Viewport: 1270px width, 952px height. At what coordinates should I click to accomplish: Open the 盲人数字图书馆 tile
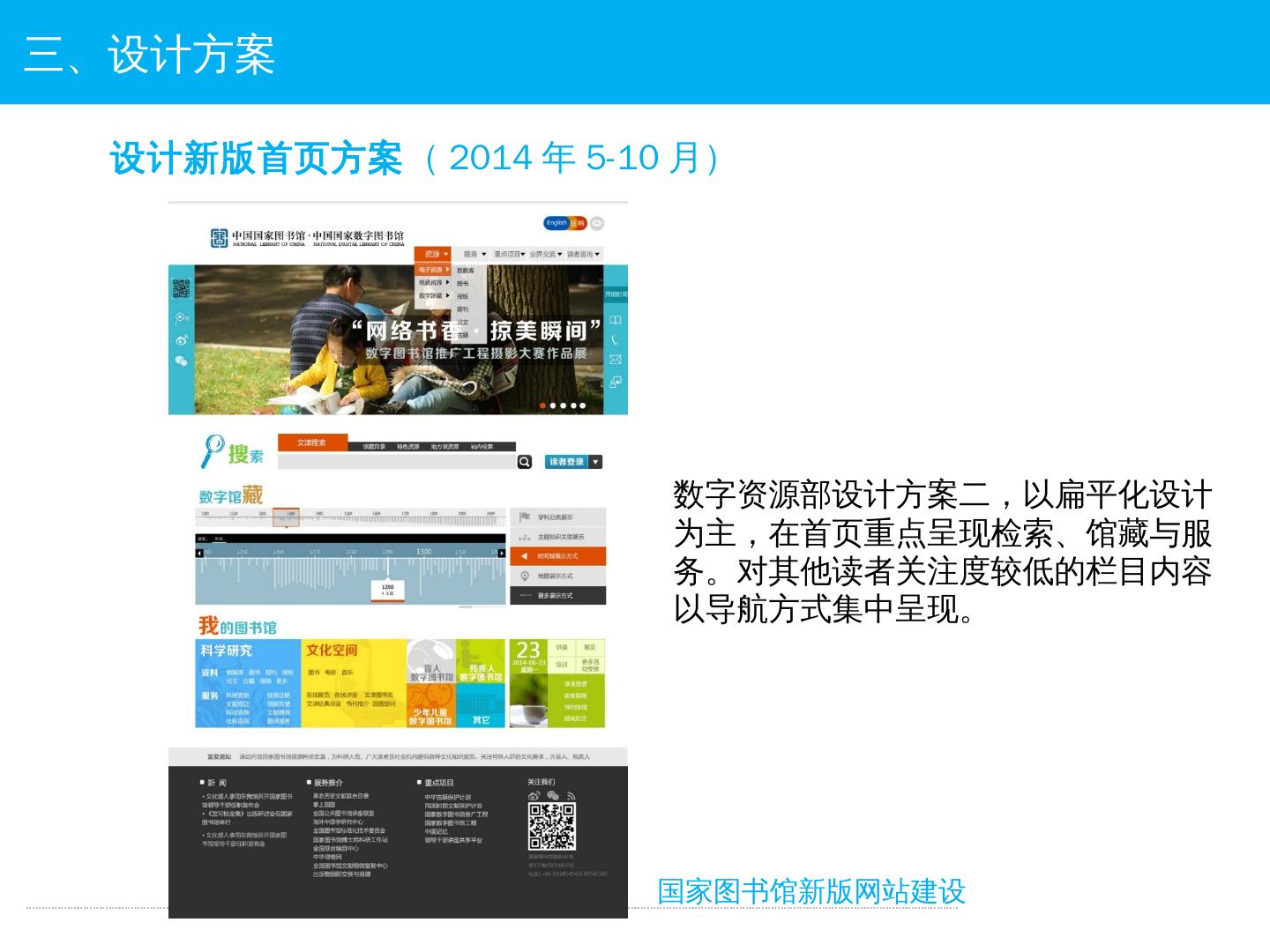click(431, 662)
